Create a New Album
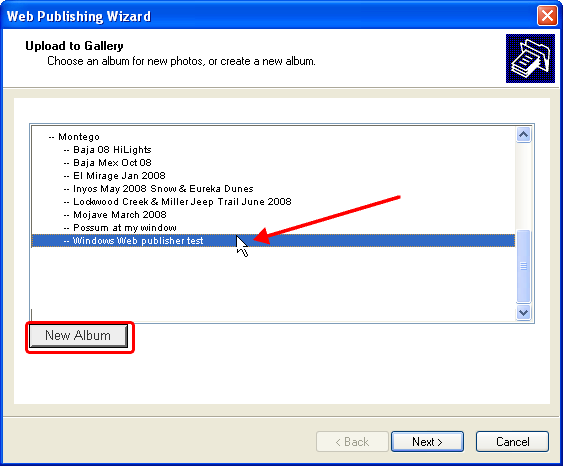563x466 pixels. click(78, 336)
